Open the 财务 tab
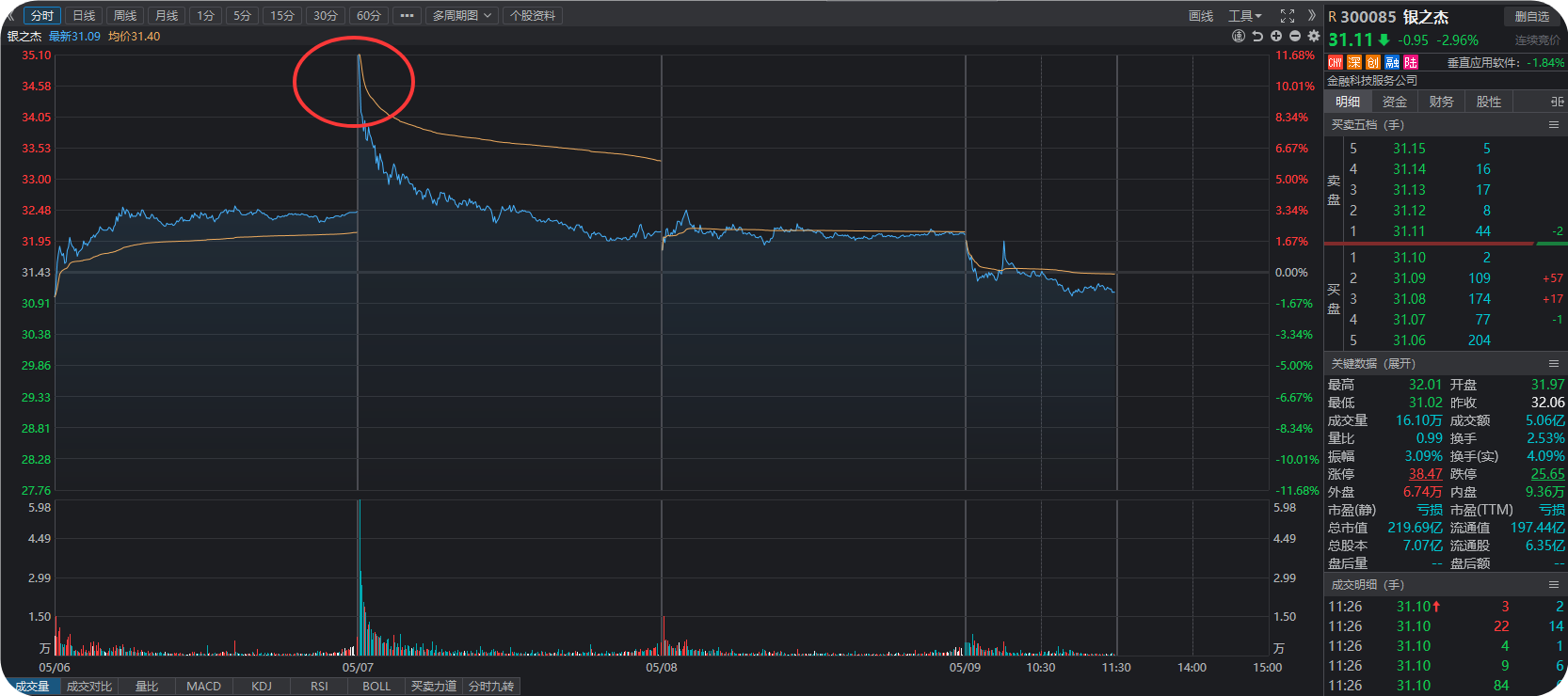 coord(1442,102)
